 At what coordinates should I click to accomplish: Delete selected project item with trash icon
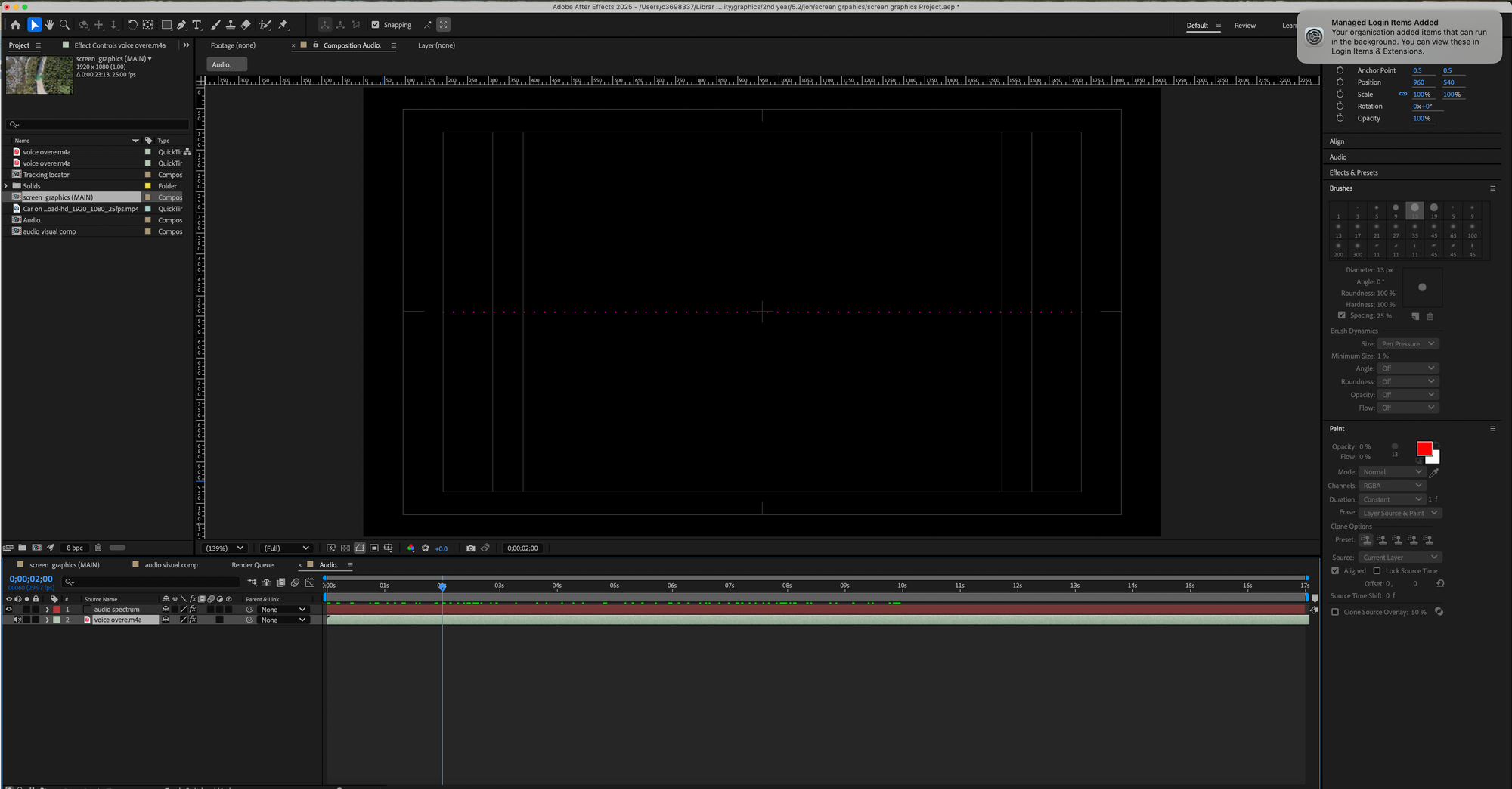tap(98, 548)
